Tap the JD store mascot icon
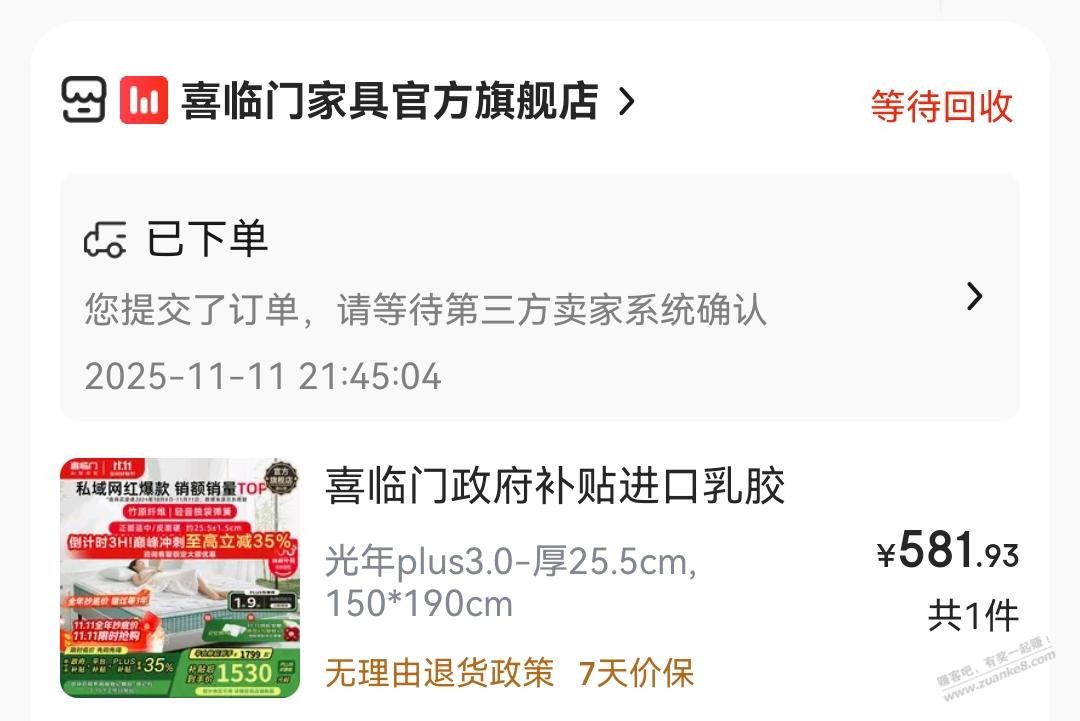 (x=84, y=100)
